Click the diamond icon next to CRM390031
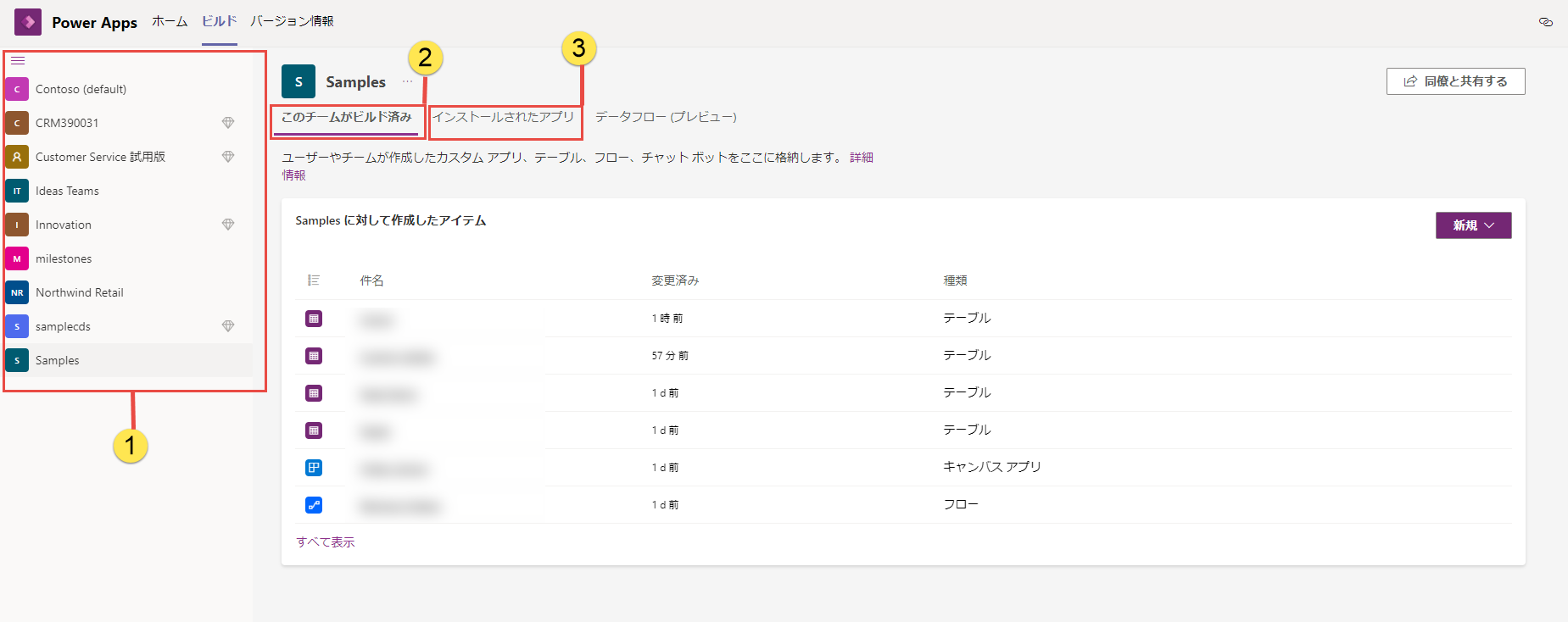This screenshot has width=1568, height=622. coord(228,123)
